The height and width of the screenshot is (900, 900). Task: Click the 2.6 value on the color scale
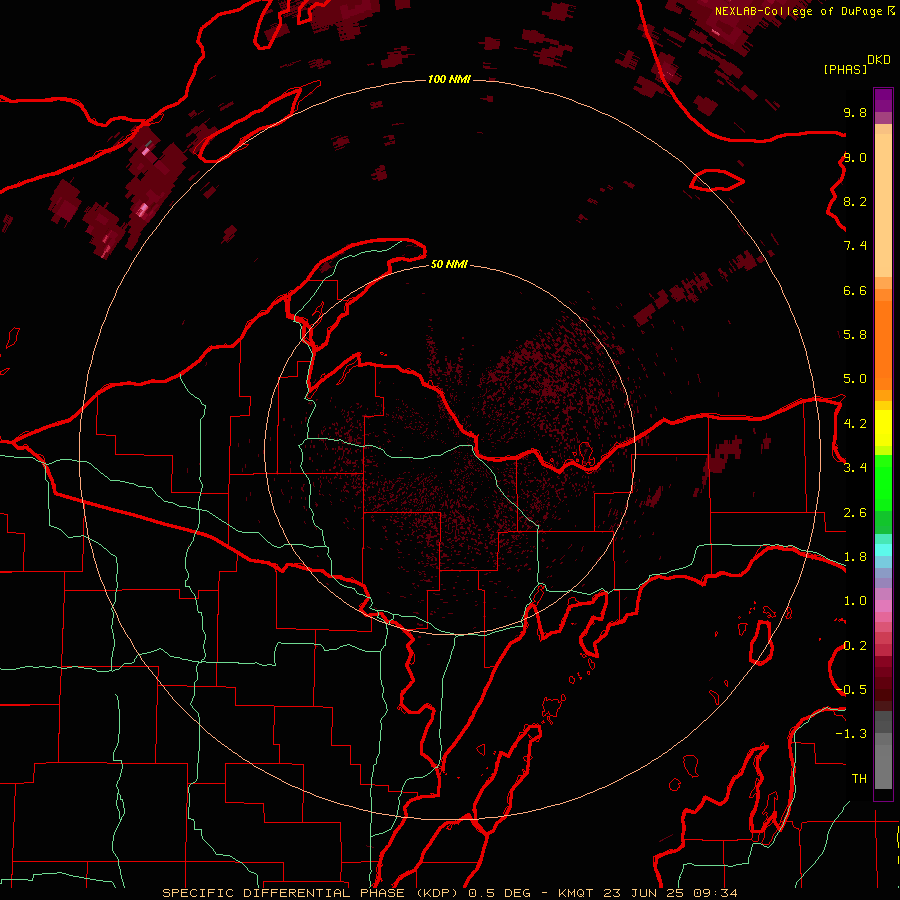(855, 513)
